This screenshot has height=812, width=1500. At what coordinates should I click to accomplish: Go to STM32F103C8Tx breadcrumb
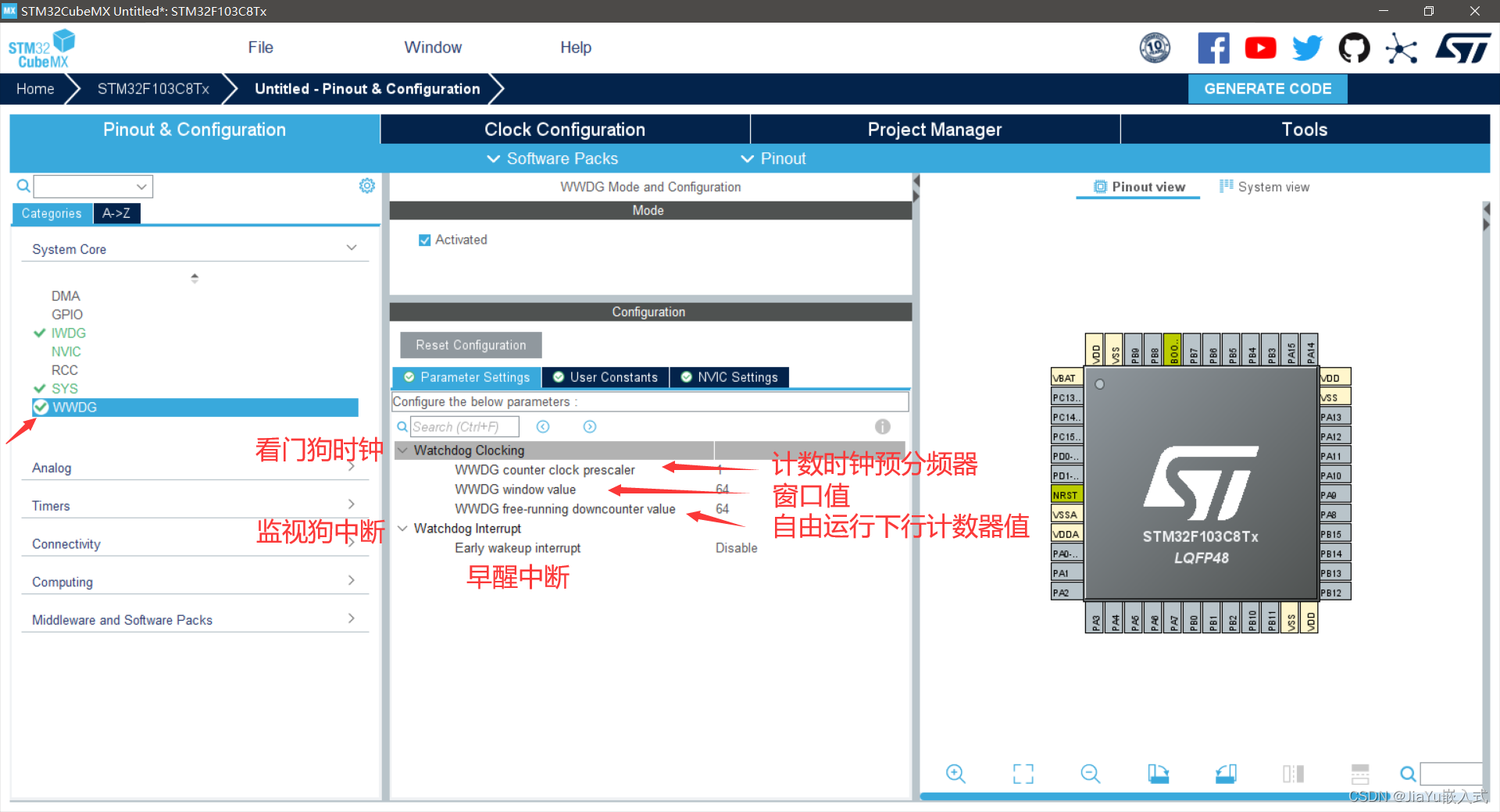153,89
